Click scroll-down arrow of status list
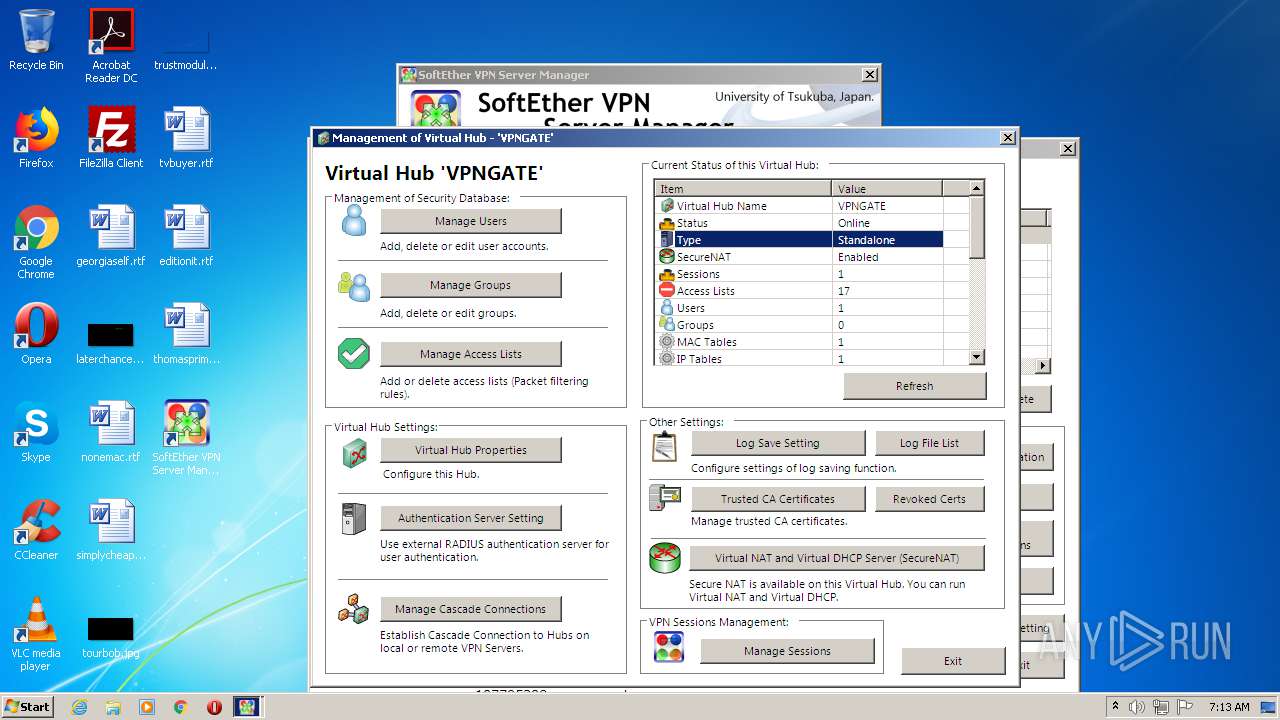The image size is (1280, 720). tap(977, 357)
